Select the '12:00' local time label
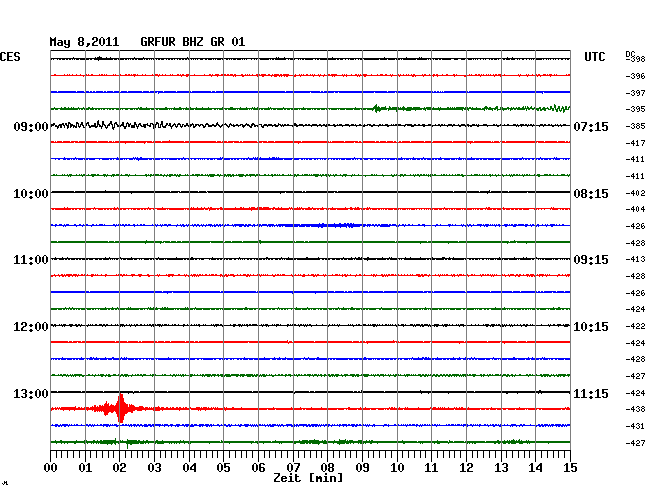Viewport: 650px width, 494px height. tap(31, 327)
